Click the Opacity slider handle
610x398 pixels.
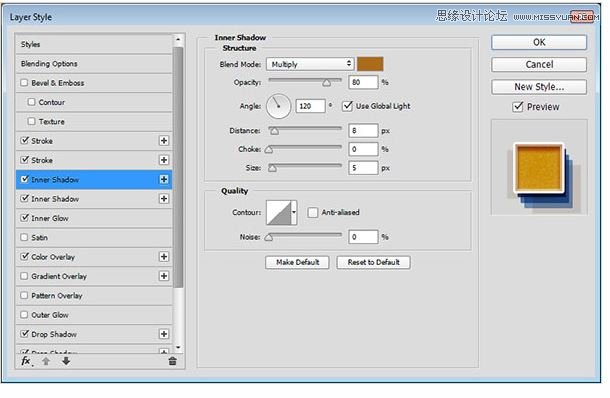click(327, 82)
